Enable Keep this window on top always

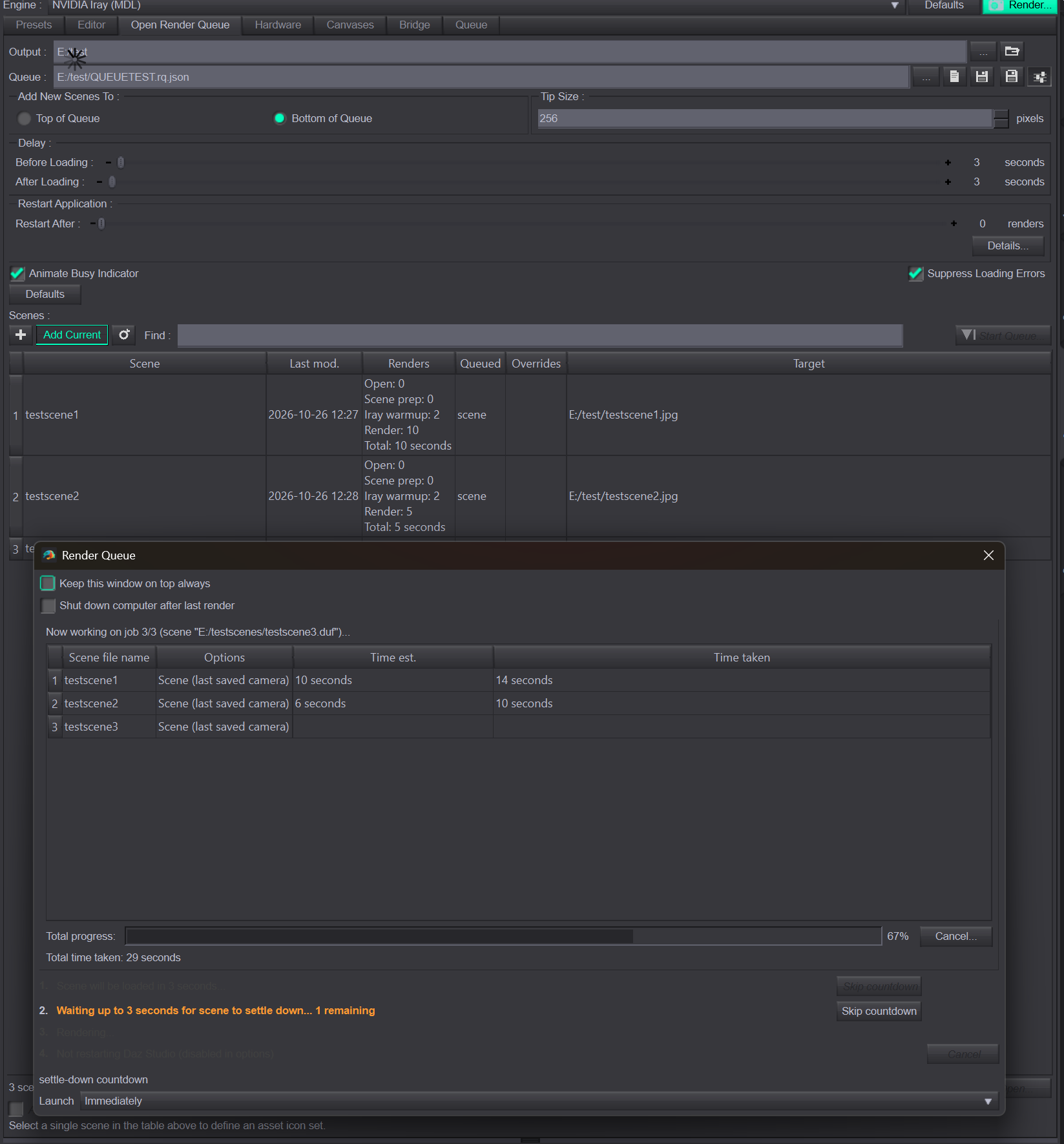(x=48, y=583)
